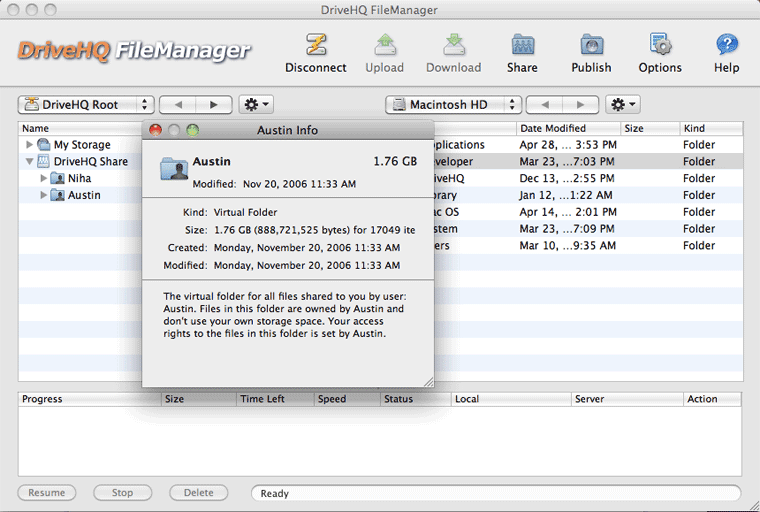760x512 pixels.
Task: Select the local row dated Dec 13
Action: point(588,178)
